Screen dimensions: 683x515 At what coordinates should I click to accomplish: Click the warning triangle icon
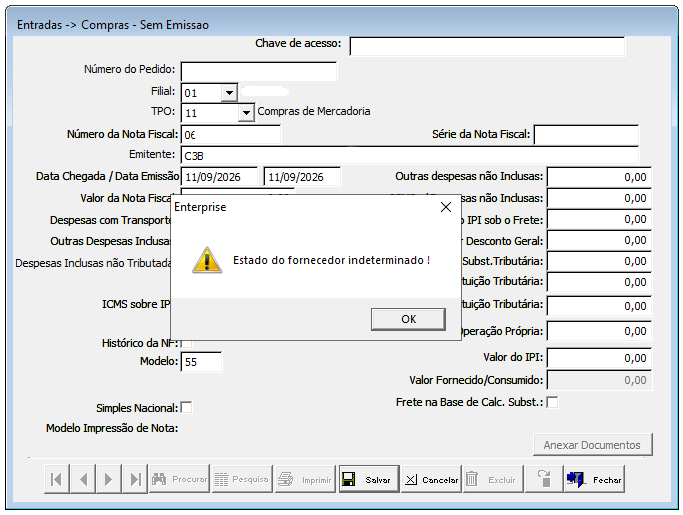[x=207, y=261]
